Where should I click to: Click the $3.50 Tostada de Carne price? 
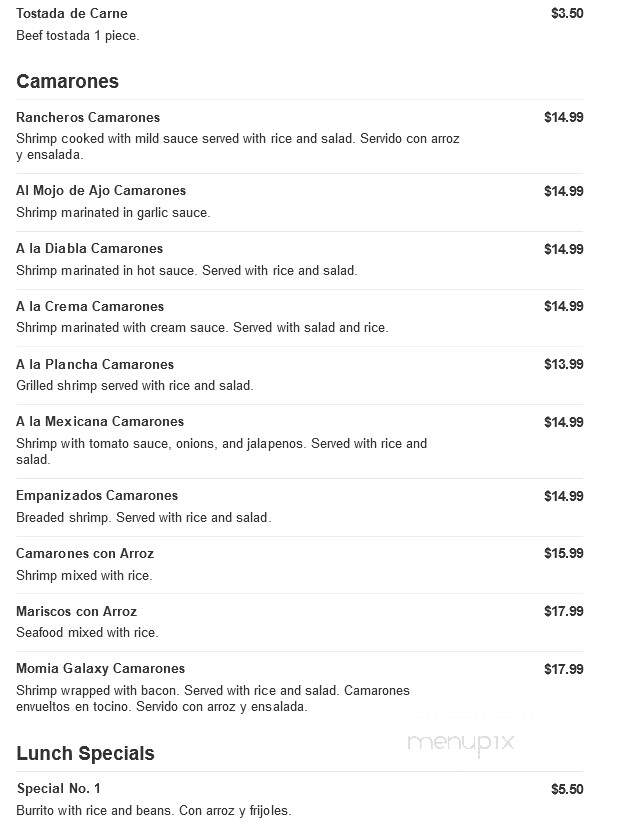[x=567, y=14]
